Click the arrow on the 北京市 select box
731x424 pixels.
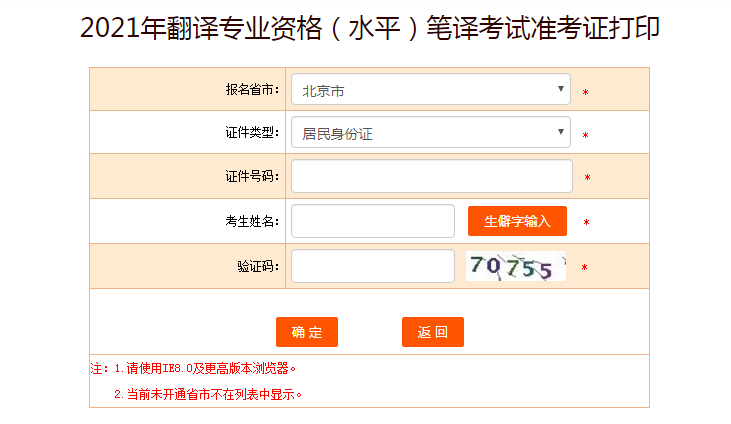(x=561, y=89)
